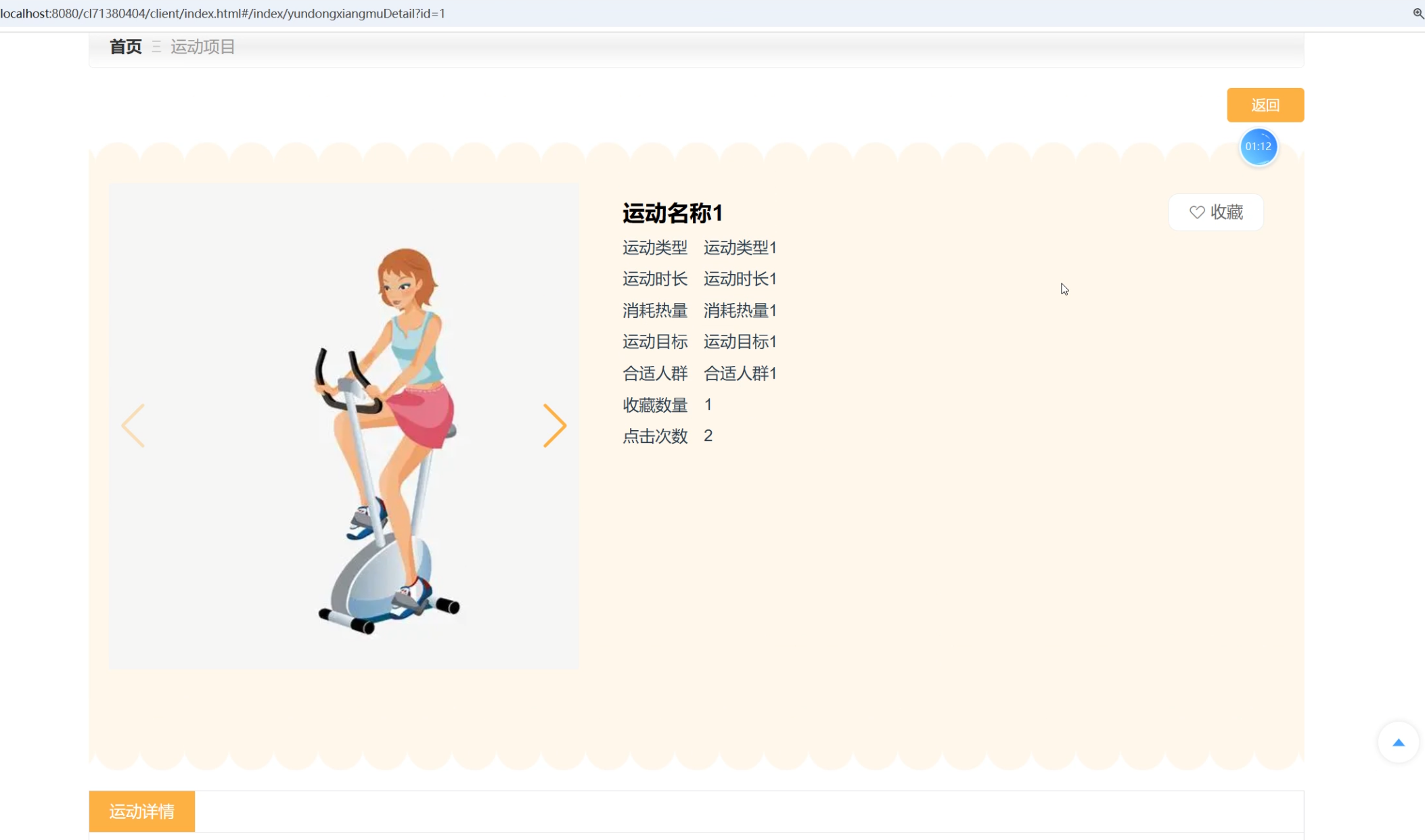Click the 点击次数 value 2
Viewport: 1425px width, 840px height.
pos(708,436)
